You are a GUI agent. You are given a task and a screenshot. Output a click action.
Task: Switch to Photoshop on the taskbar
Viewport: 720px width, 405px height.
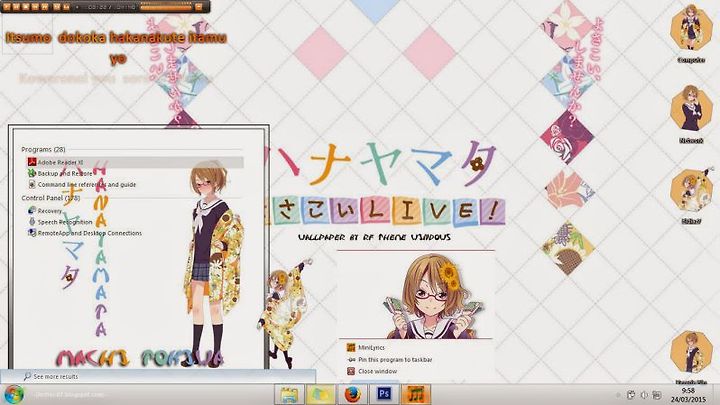click(x=384, y=394)
